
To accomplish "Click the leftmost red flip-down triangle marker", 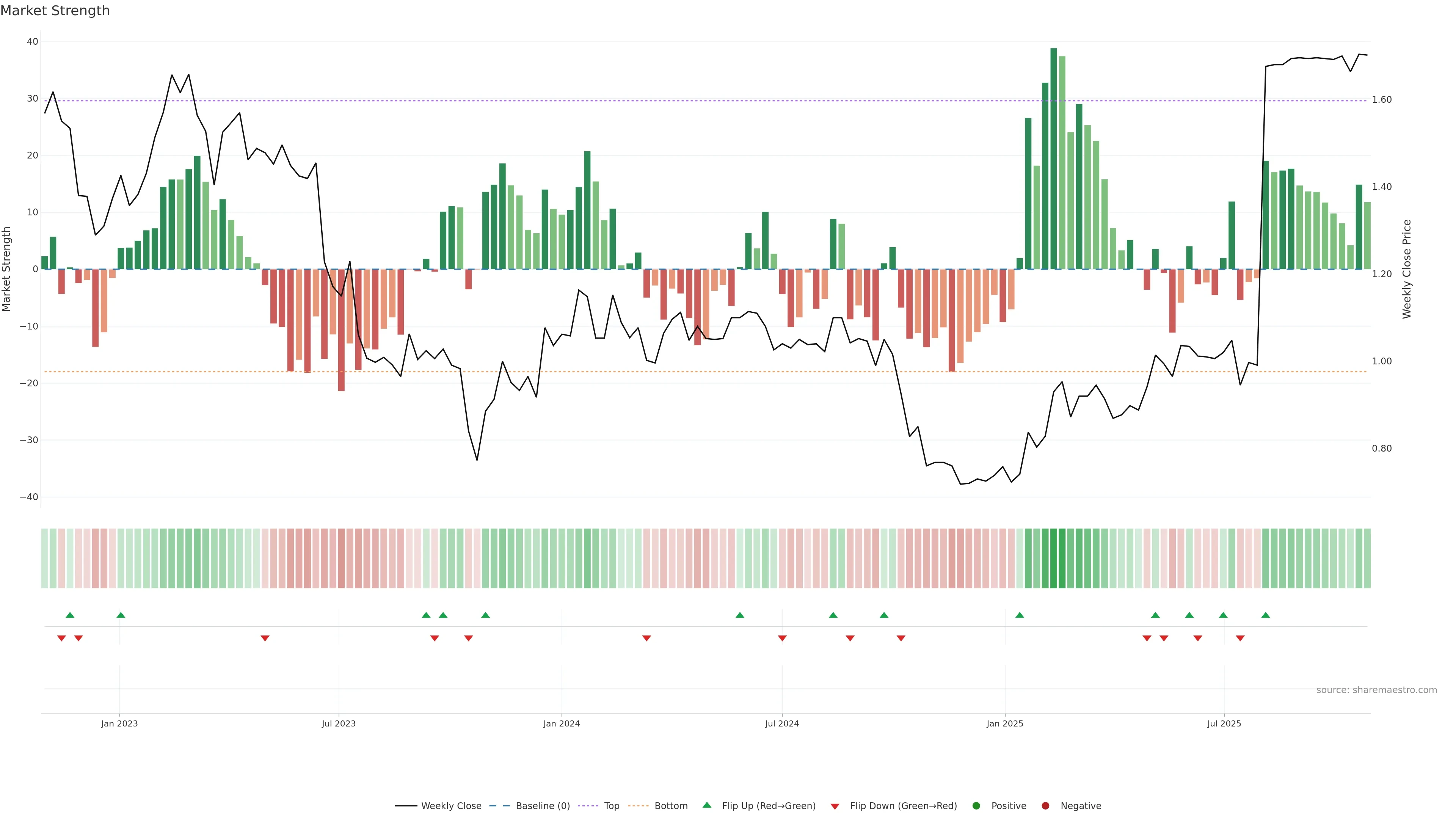I will [x=61, y=638].
